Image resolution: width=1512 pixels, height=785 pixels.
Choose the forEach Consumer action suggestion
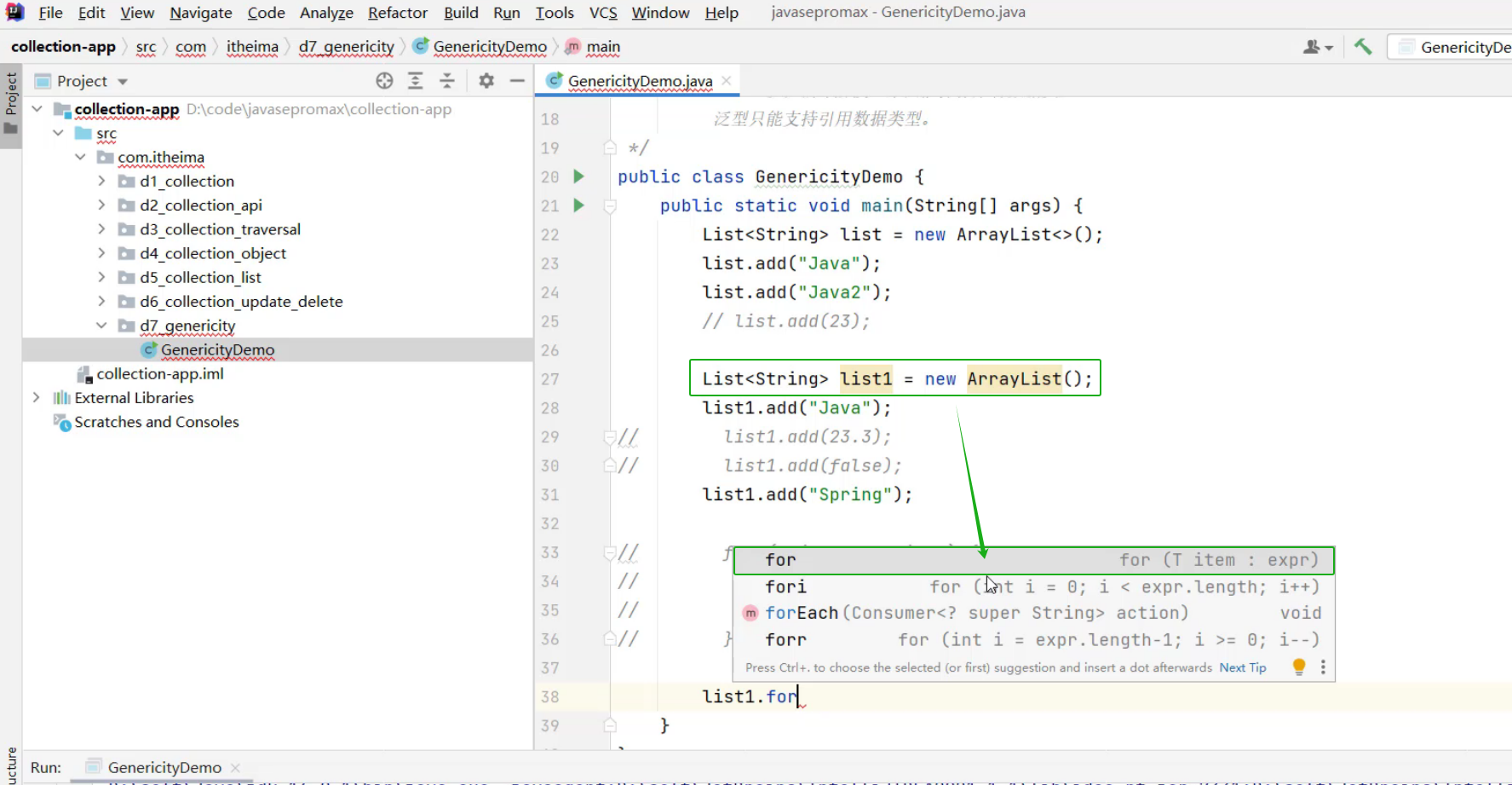click(1033, 613)
